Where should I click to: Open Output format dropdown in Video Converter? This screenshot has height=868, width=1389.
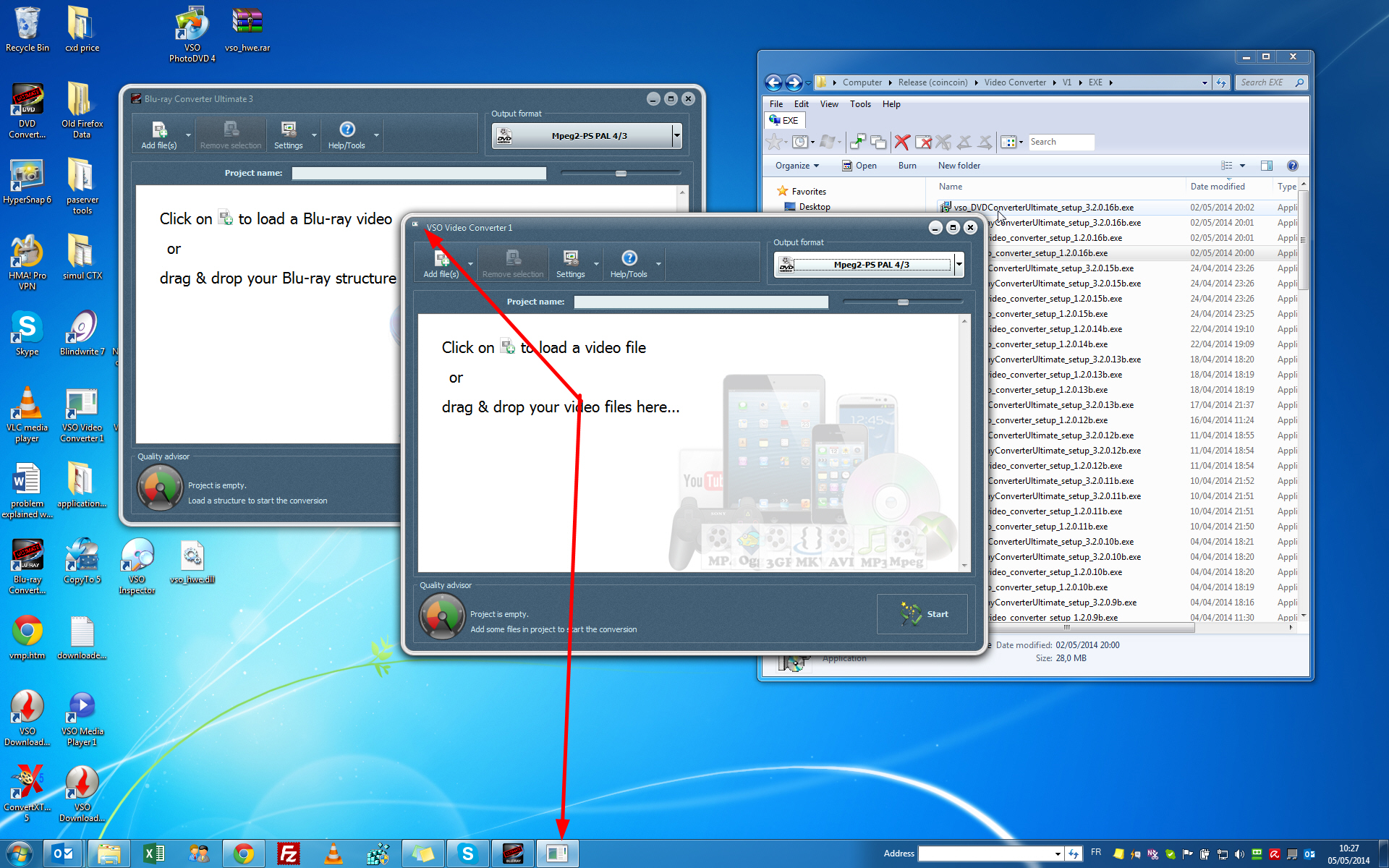(959, 265)
